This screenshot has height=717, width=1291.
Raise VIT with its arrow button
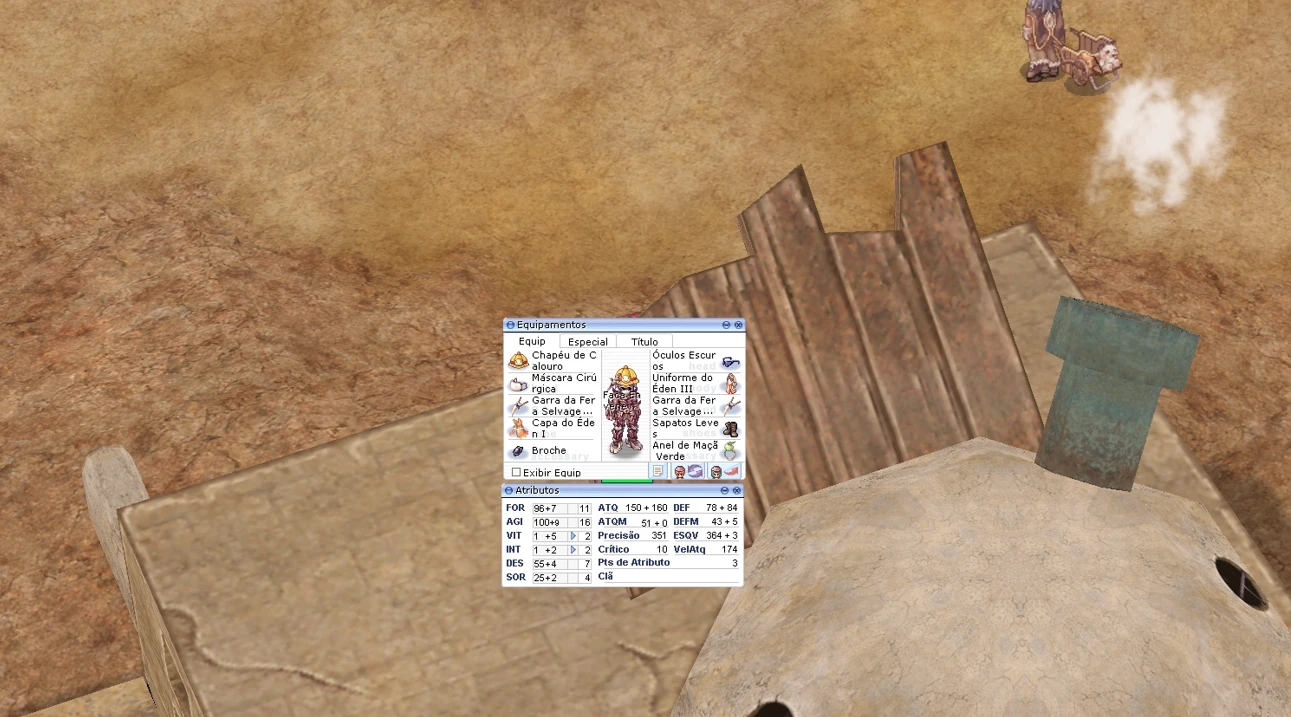point(573,536)
